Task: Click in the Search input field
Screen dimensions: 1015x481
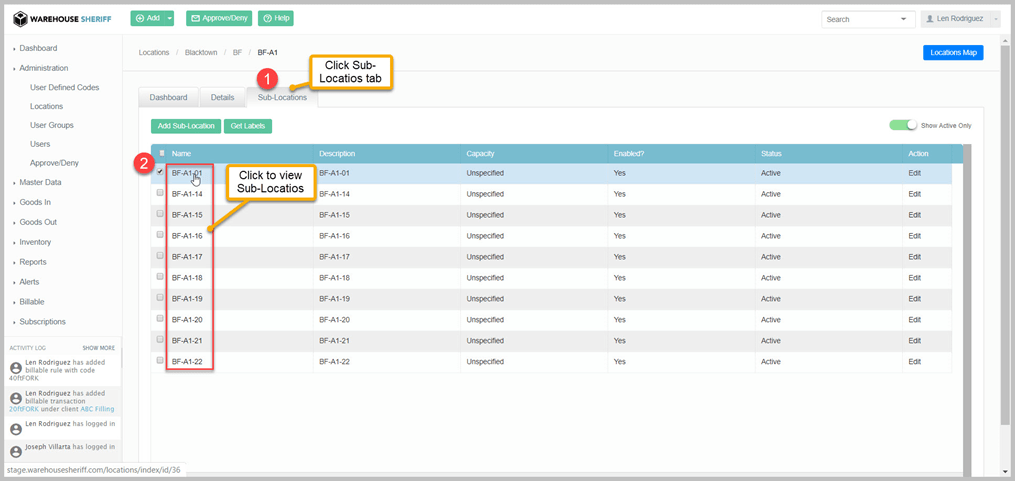Action: (x=858, y=19)
